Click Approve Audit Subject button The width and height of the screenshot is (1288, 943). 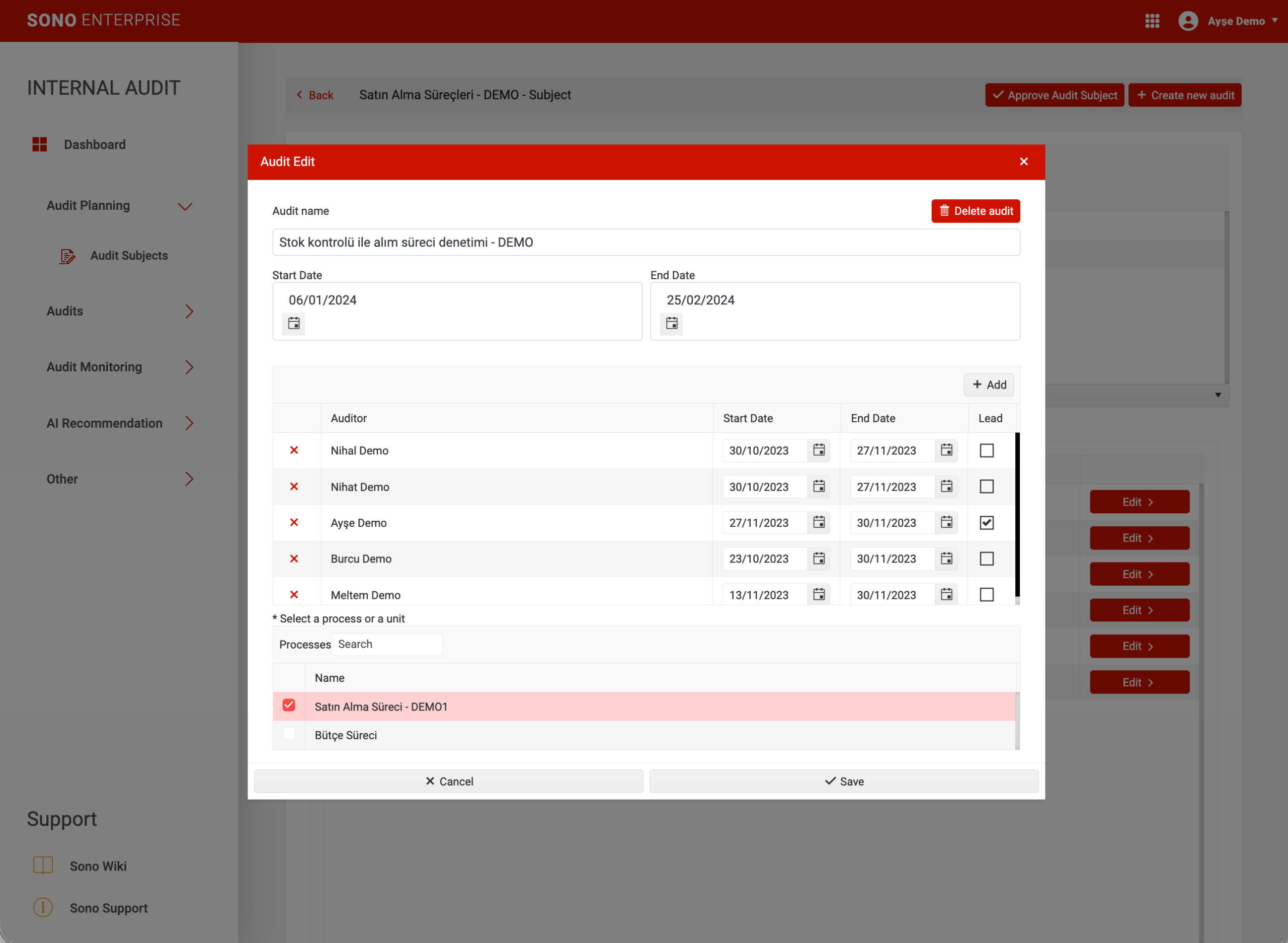pos(1055,95)
